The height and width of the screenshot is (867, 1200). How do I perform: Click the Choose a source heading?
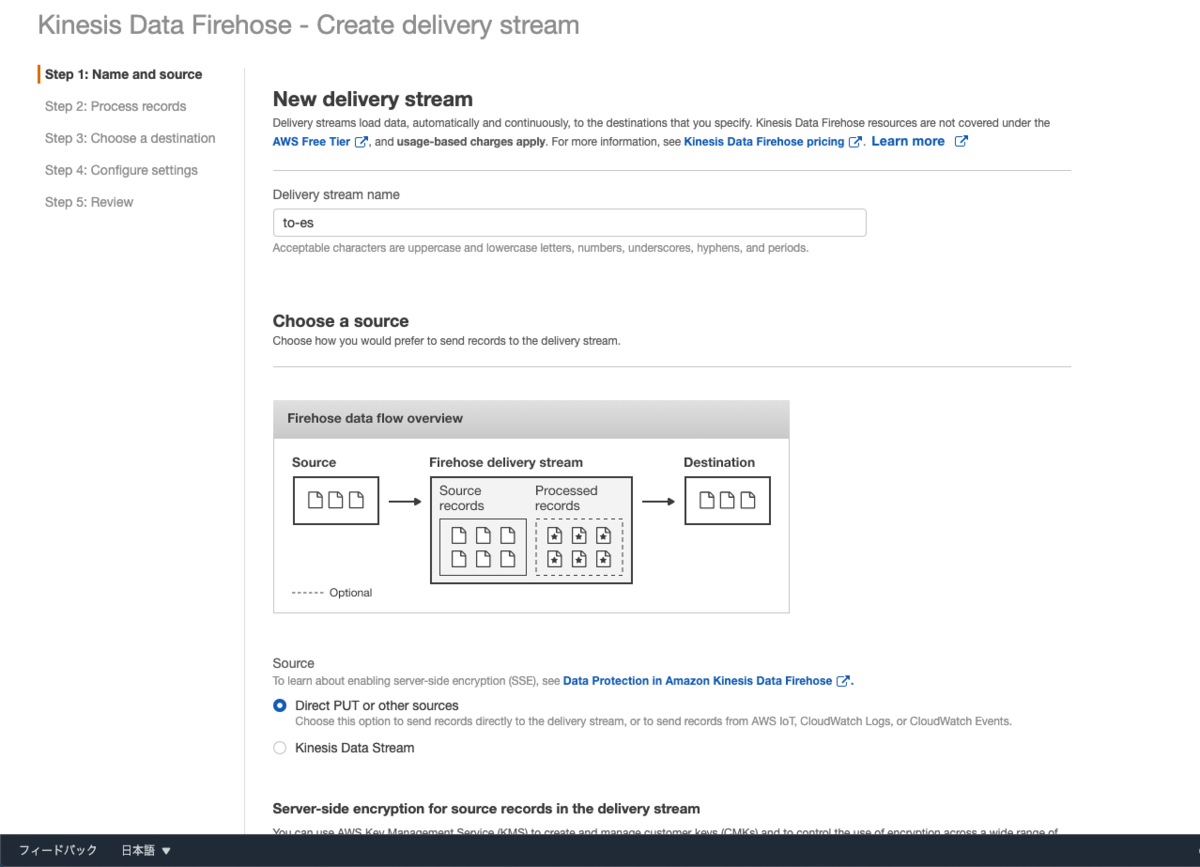(341, 321)
